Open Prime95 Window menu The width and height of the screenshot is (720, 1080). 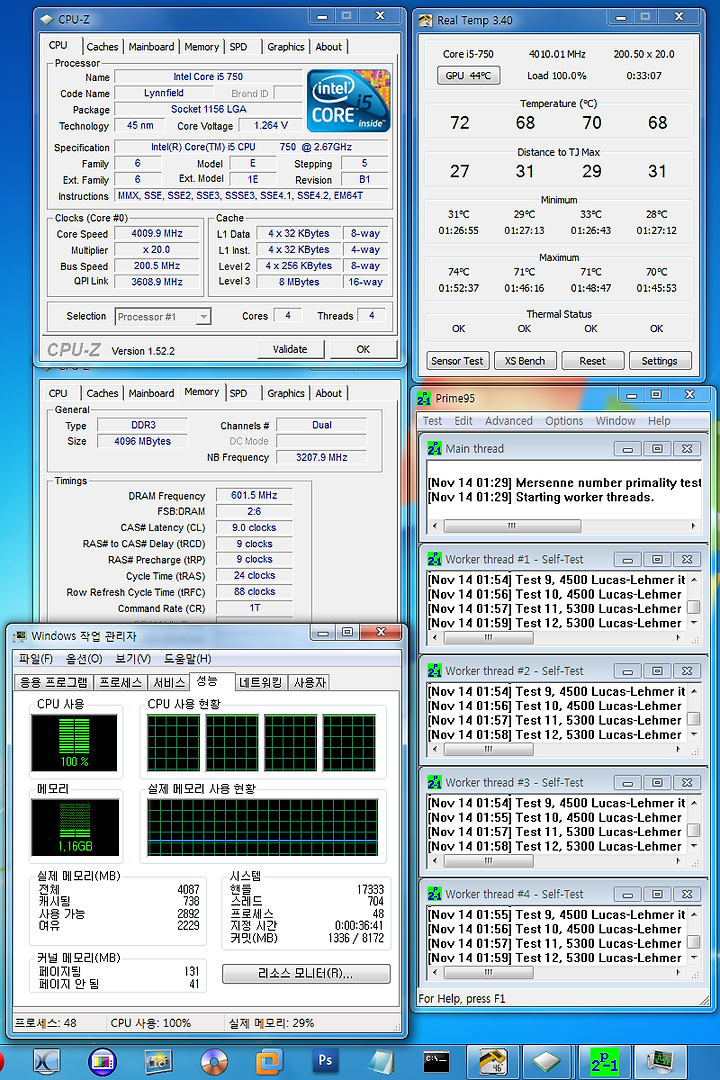click(615, 421)
